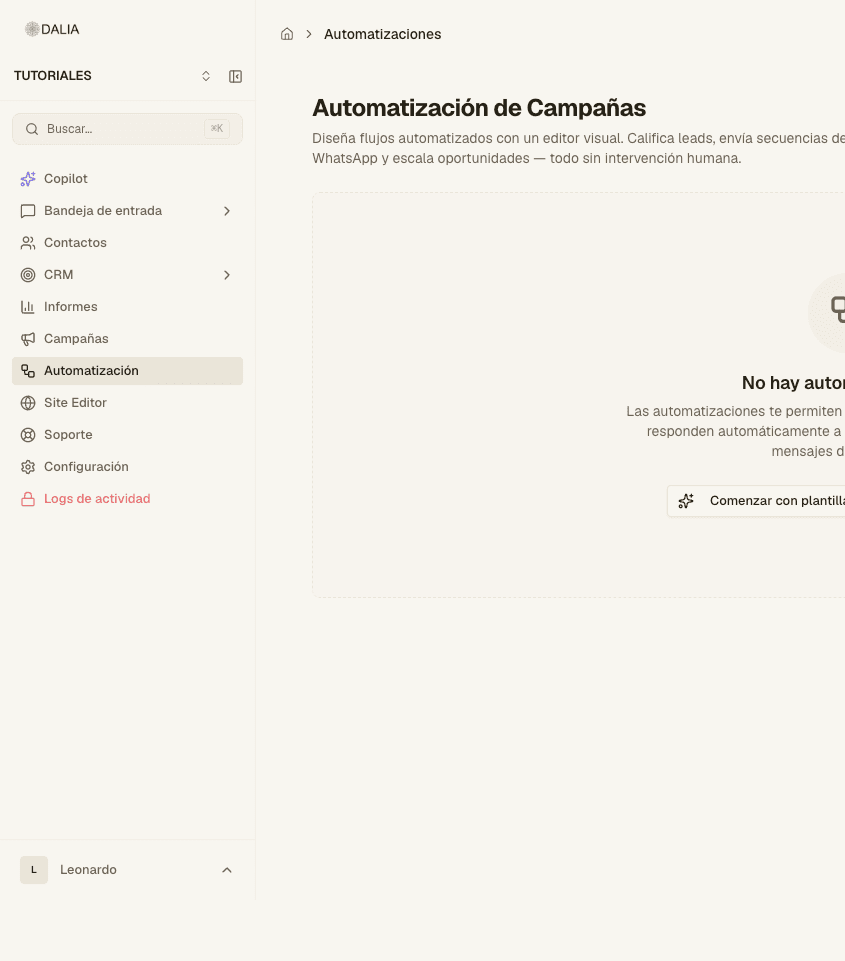Click the Automatizaciones breadcrumb
845x961 pixels.
click(x=382, y=34)
